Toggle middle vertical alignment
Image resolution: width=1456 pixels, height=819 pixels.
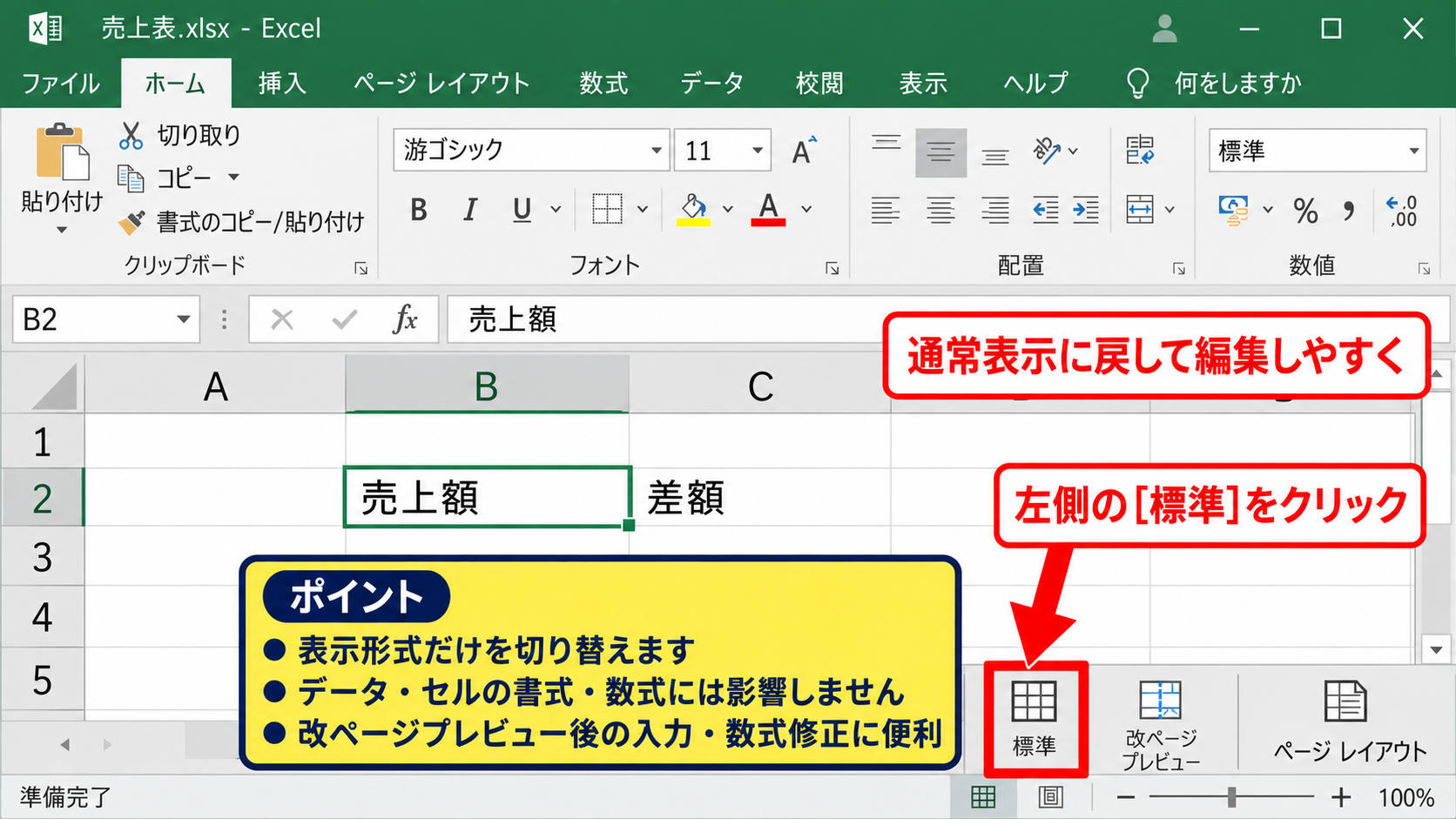click(940, 152)
